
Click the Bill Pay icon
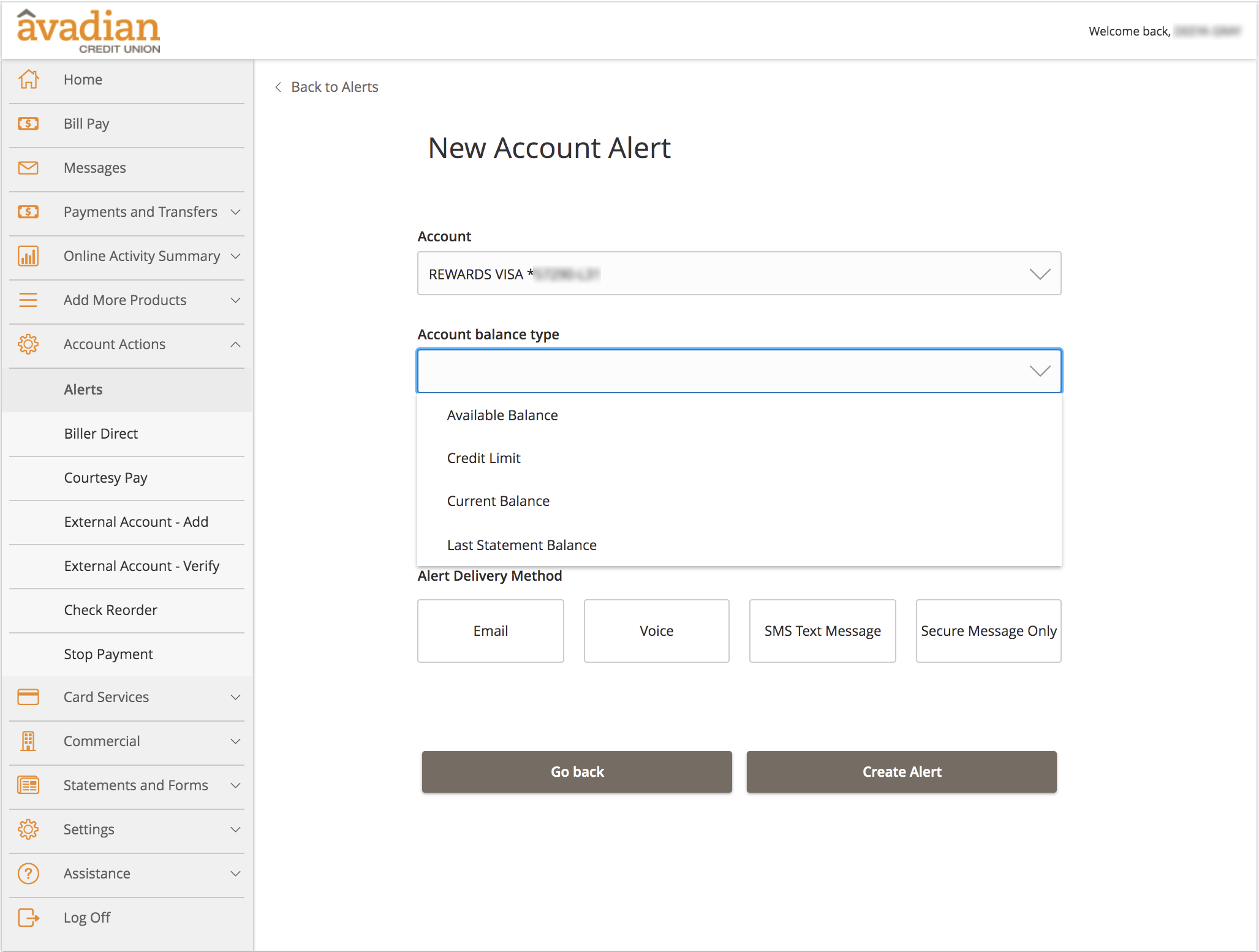pyautogui.click(x=27, y=123)
